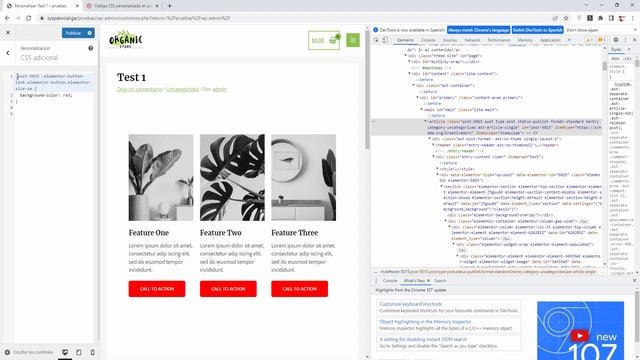Expand the header entry-header node
This screenshot has height=360, width=640.
433,145
